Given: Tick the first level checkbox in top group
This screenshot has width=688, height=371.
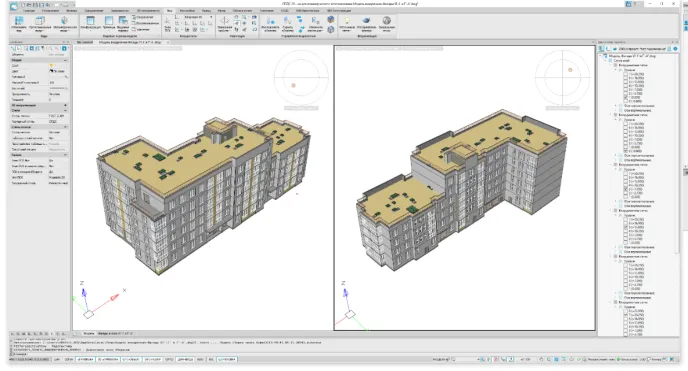Looking at the screenshot, I should (626, 74).
